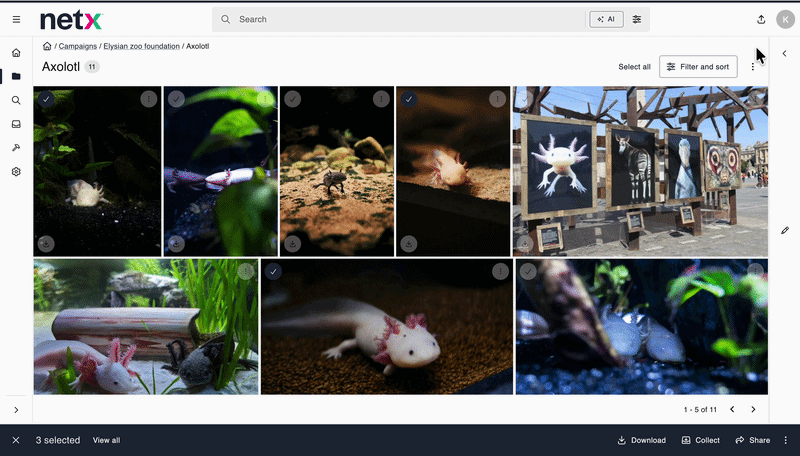Download the outdoor exhibition photo
This screenshot has width=800, height=456.
pyautogui.click(x=526, y=244)
